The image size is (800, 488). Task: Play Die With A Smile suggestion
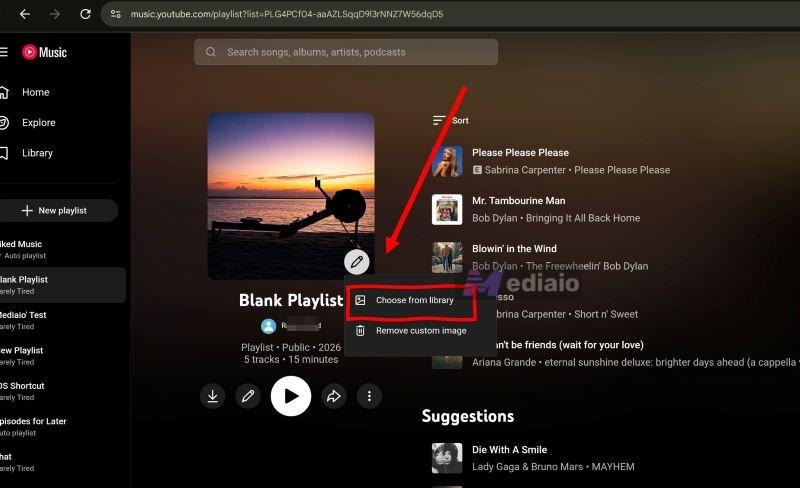pos(509,450)
